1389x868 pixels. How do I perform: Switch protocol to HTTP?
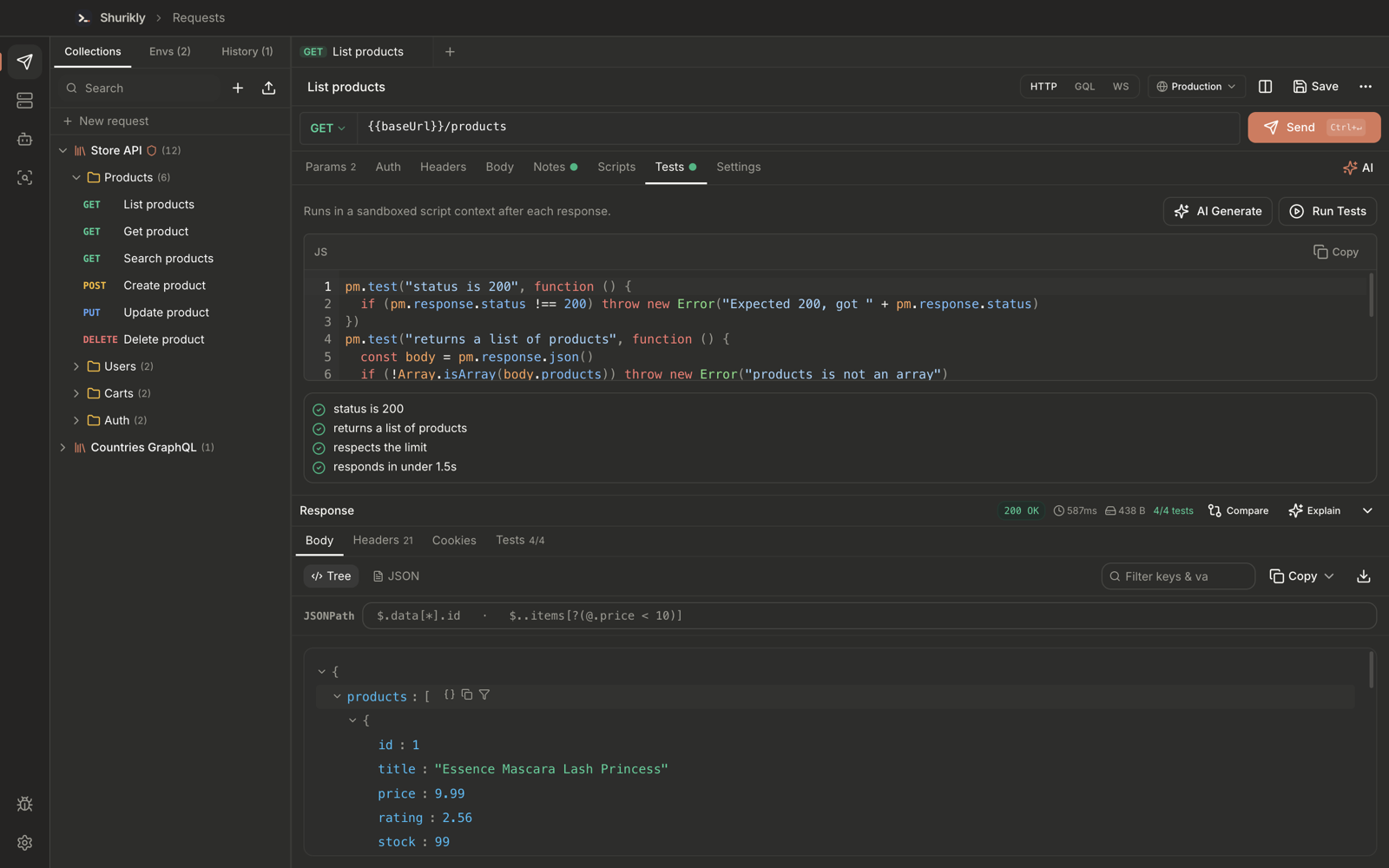1043,87
